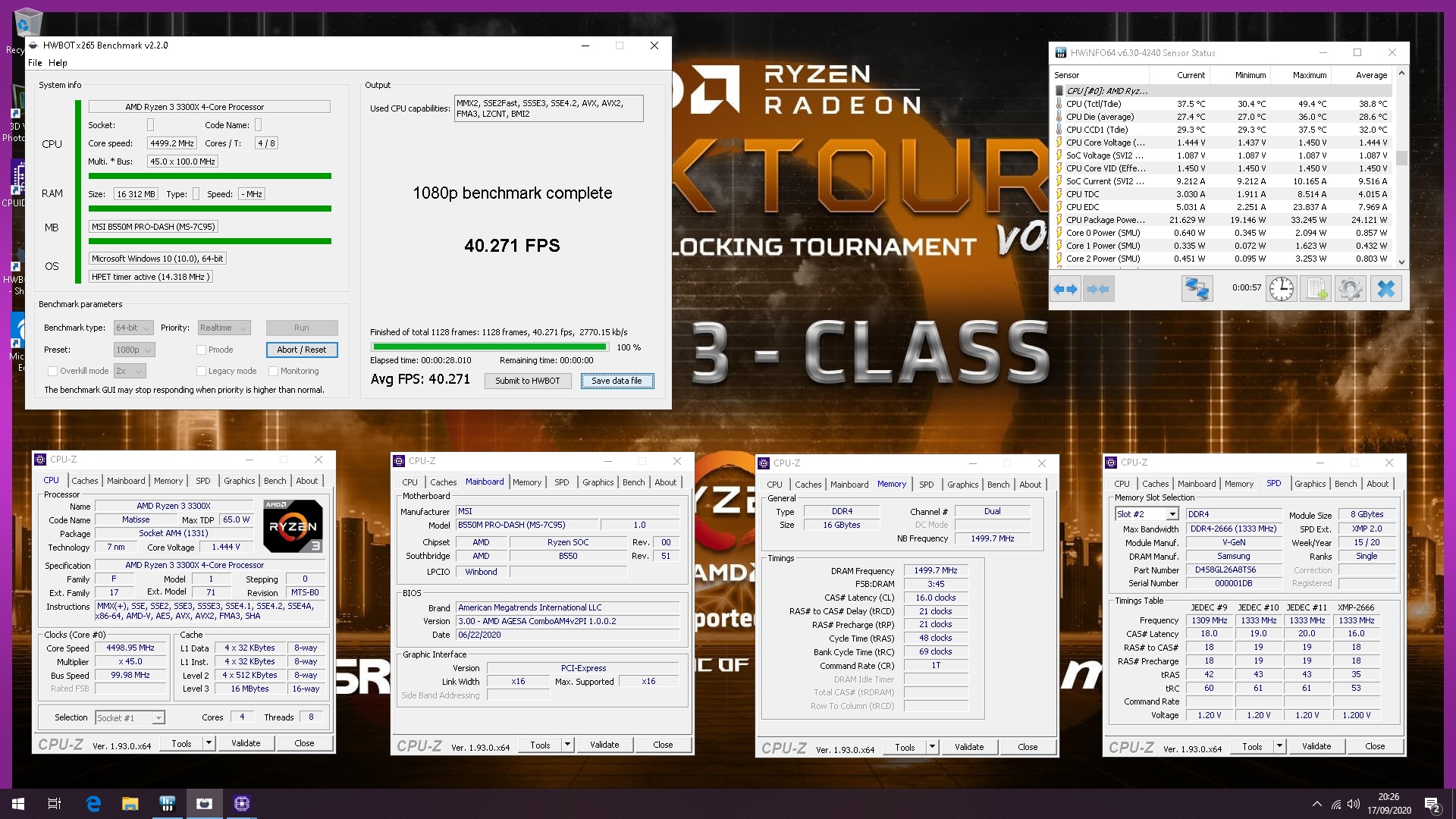
Task: Click the Abort / Reset button
Action: pos(302,350)
